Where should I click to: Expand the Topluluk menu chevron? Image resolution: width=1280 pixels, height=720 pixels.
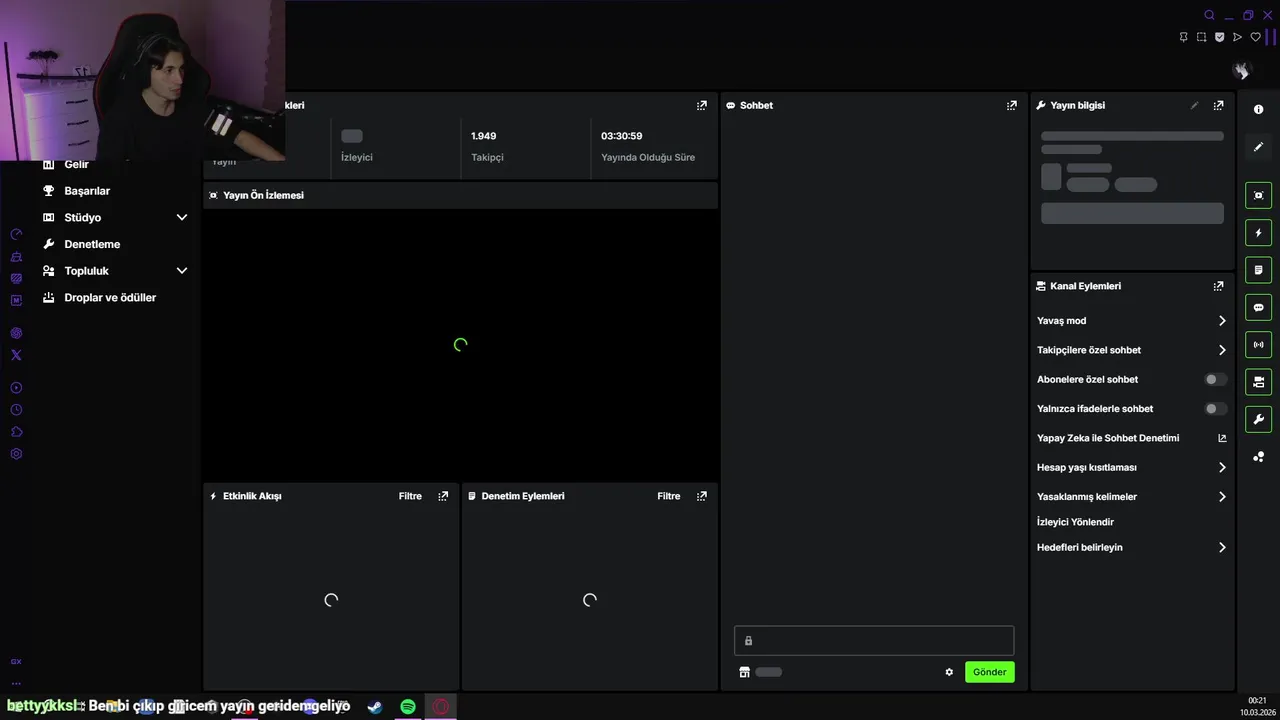[x=182, y=271]
